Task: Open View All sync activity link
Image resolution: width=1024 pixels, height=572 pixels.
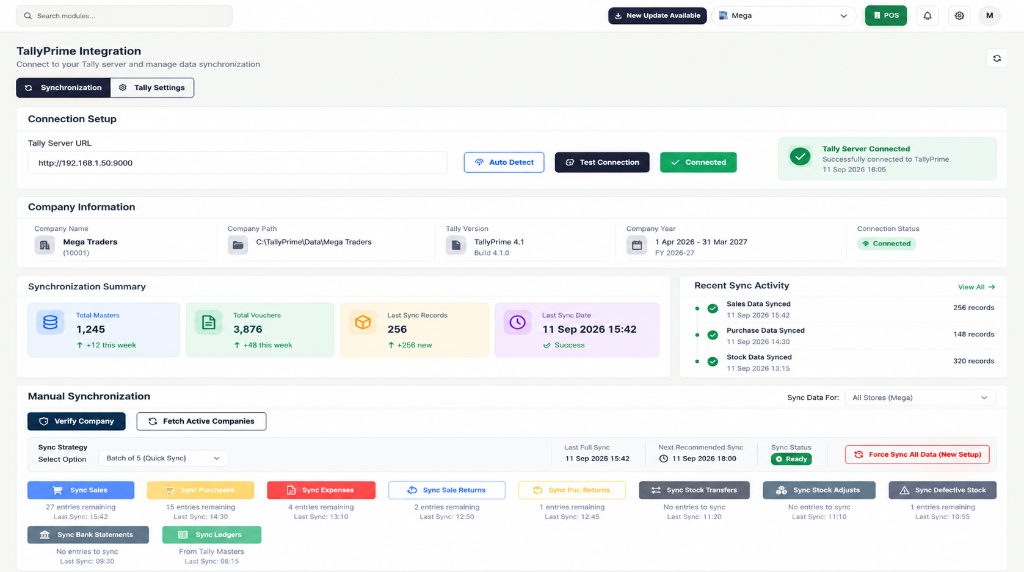Action: [976, 287]
